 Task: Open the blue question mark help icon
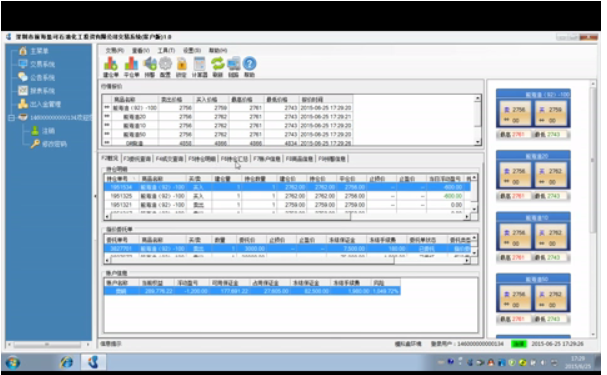click(249, 67)
